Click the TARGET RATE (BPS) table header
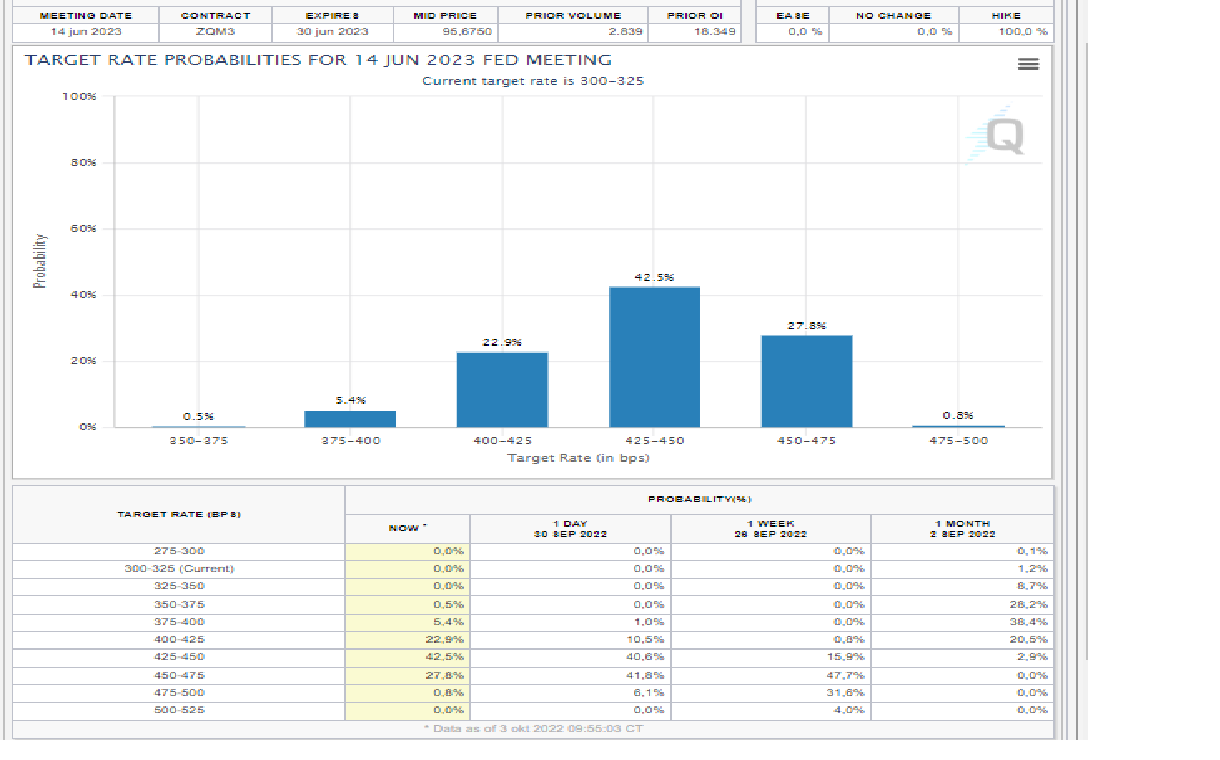 click(x=179, y=514)
